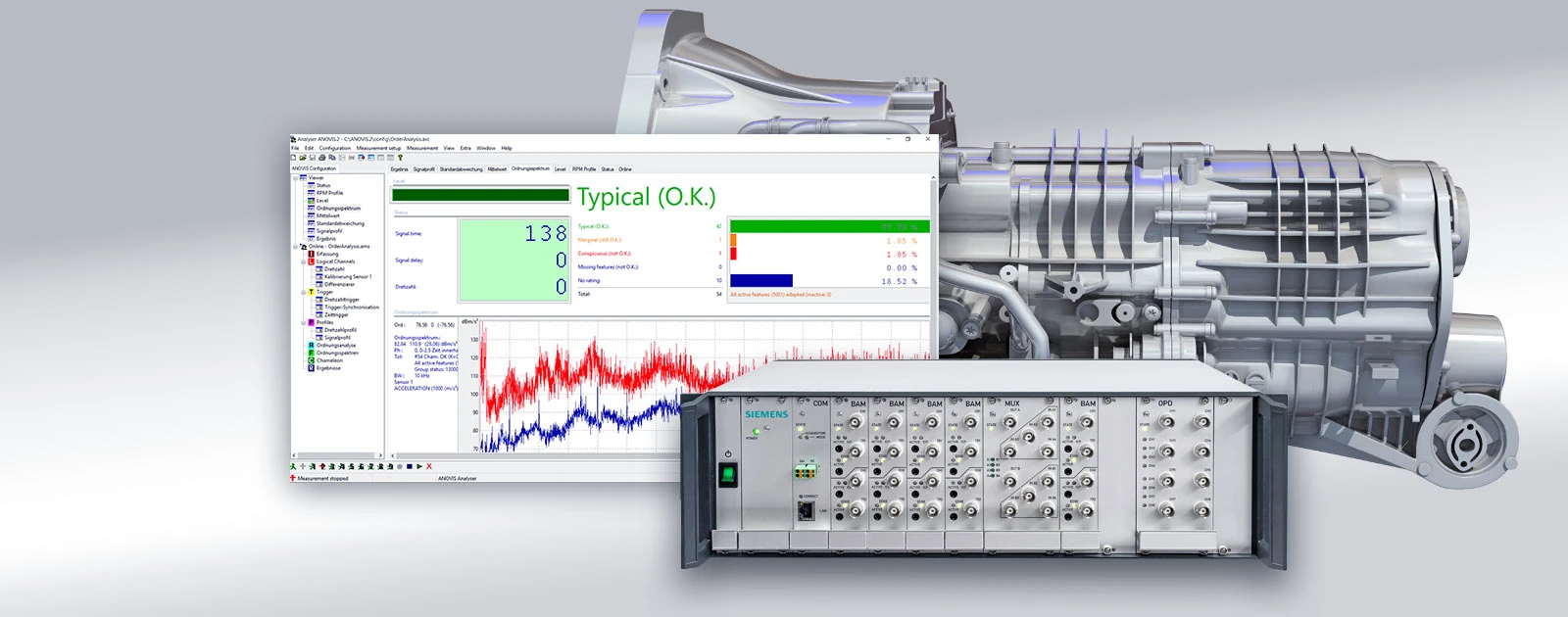
Task: Select Chameleon in the configuration tree
Action: 329,360
